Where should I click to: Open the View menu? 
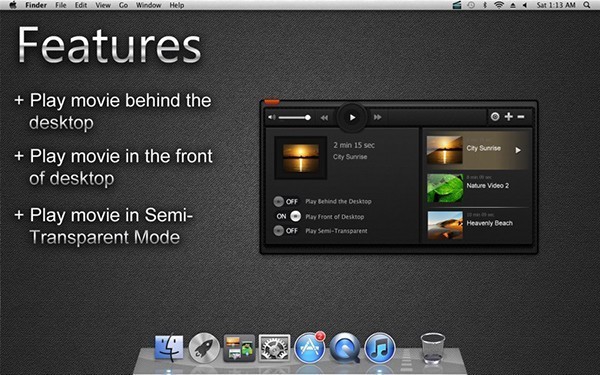pyautogui.click(x=103, y=5)
